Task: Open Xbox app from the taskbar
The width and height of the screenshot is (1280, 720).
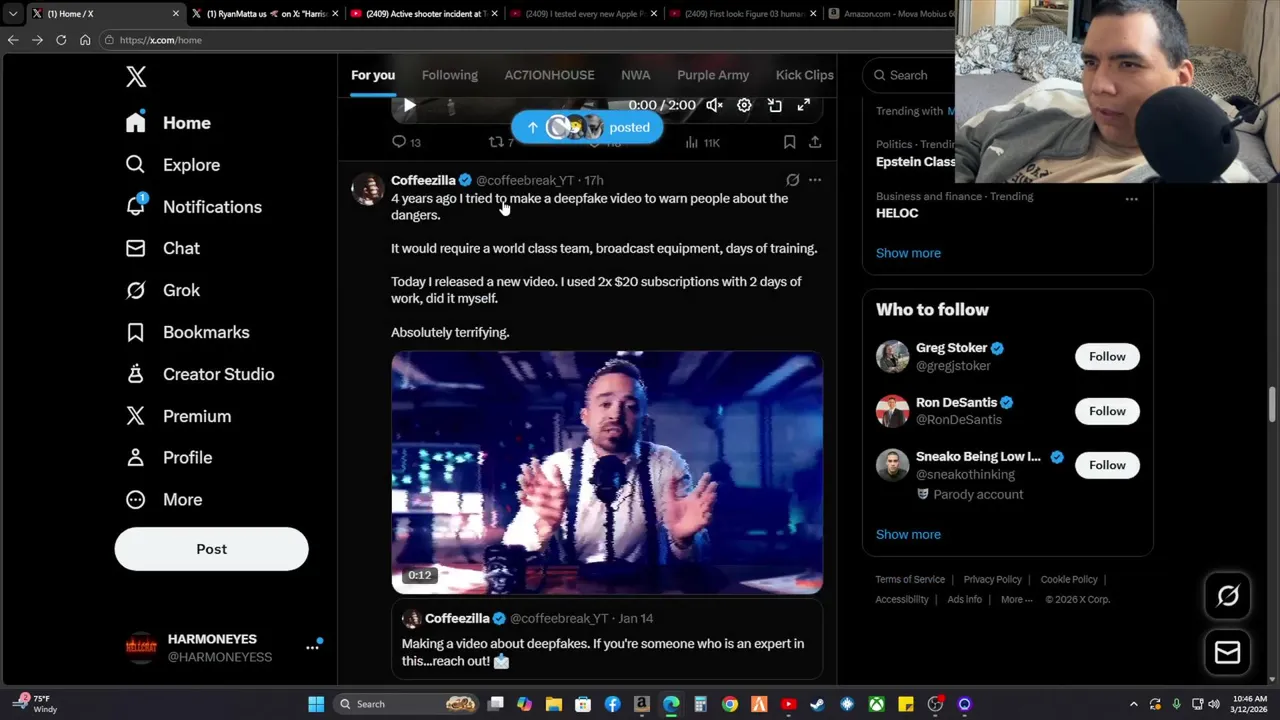Action: (x=876, y=704)
